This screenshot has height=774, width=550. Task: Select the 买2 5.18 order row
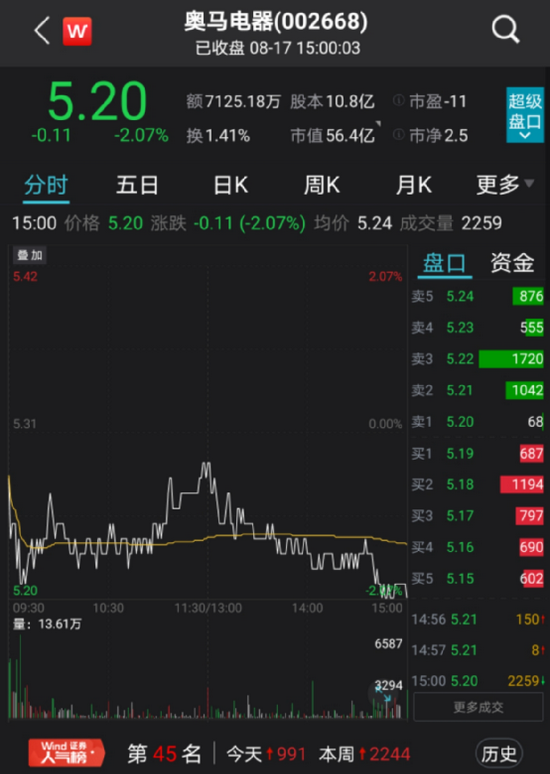click(x=477, y=484)
